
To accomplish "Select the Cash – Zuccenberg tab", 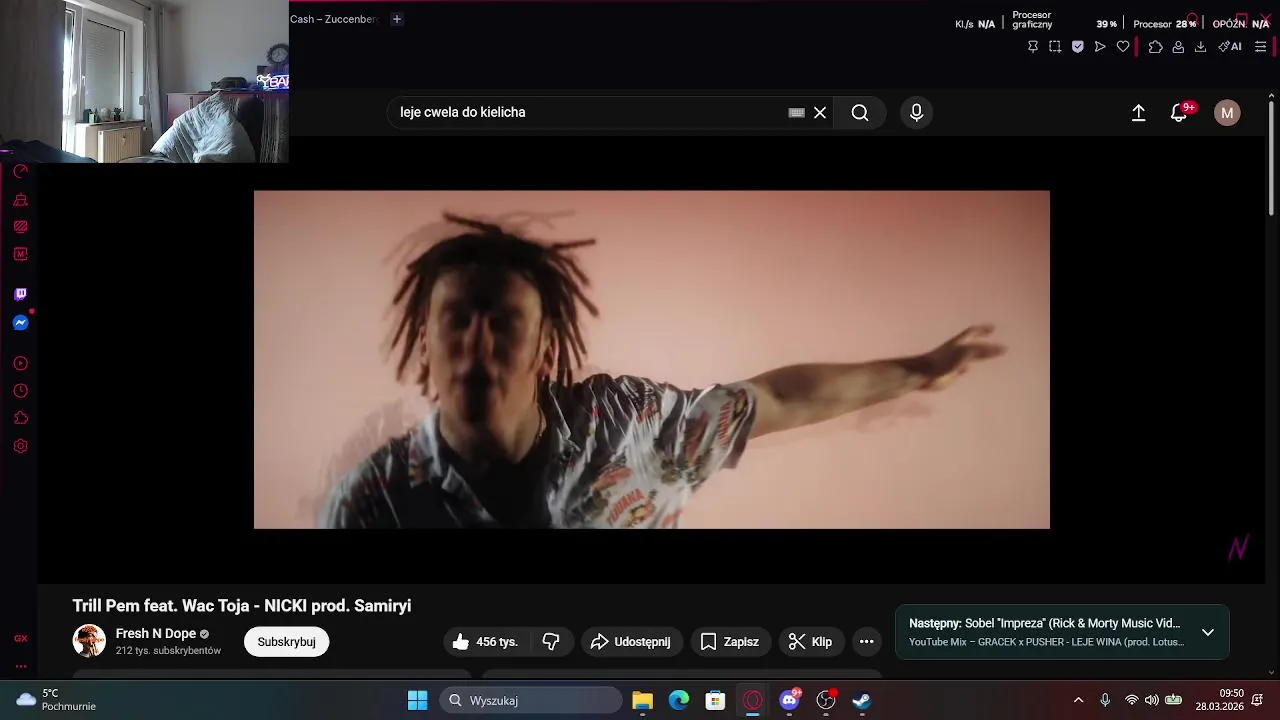I will [x=334, y=19].
